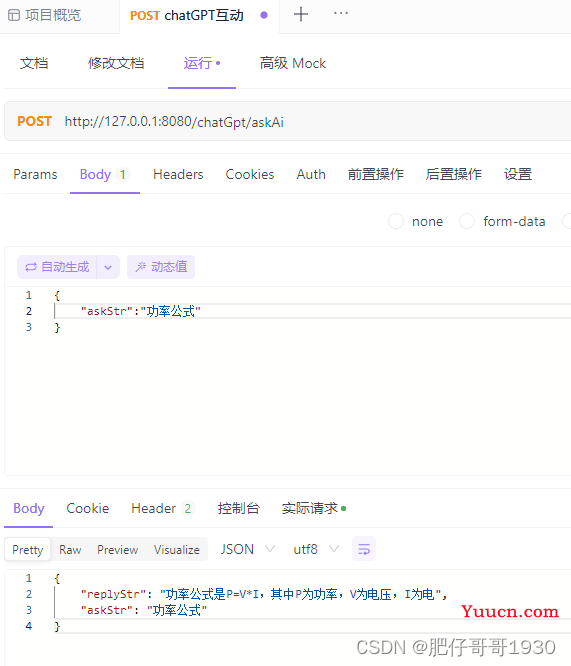Screen dimensions: 571x666
Task: Open the POST method selector
Action: click(34, 121)
